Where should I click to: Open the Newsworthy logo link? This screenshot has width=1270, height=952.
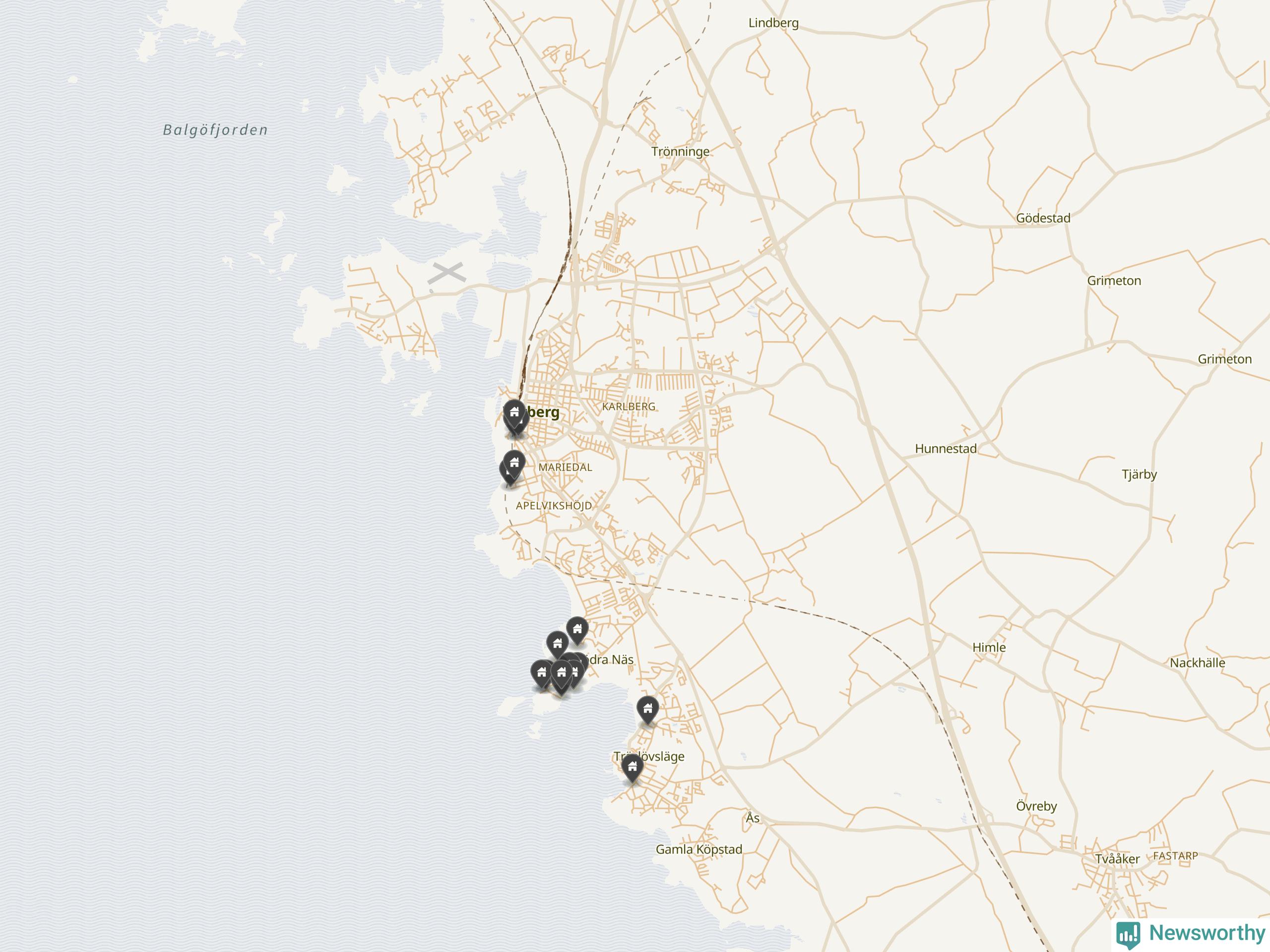tap(1191, 934)
